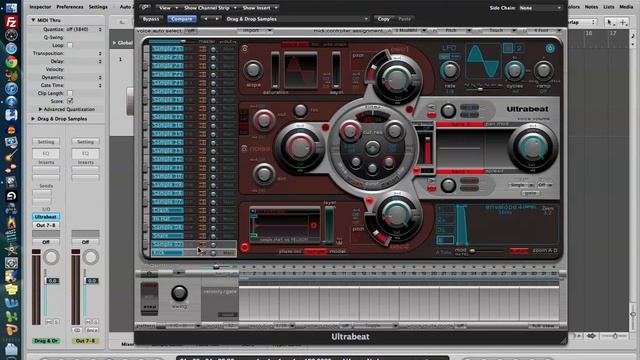Click the Copy button
This screenshot has width=640, height=360.
383,19
